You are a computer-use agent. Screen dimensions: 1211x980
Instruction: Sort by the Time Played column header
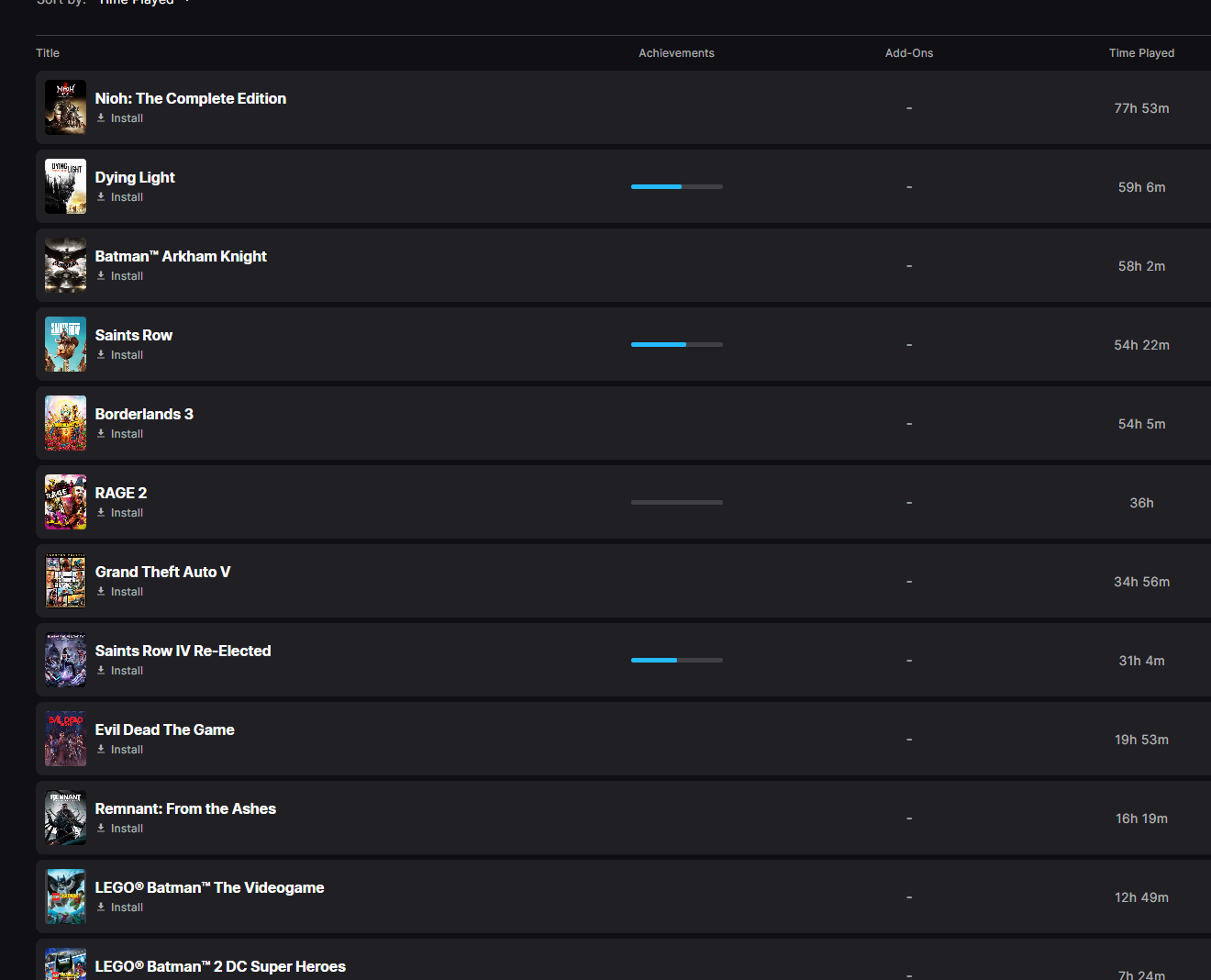pyautogui.click(x=1141, y=53)
